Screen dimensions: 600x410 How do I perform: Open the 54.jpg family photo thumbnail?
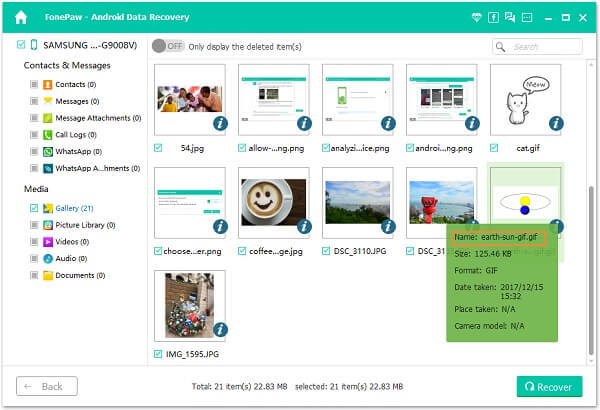(x=190, y=100)
